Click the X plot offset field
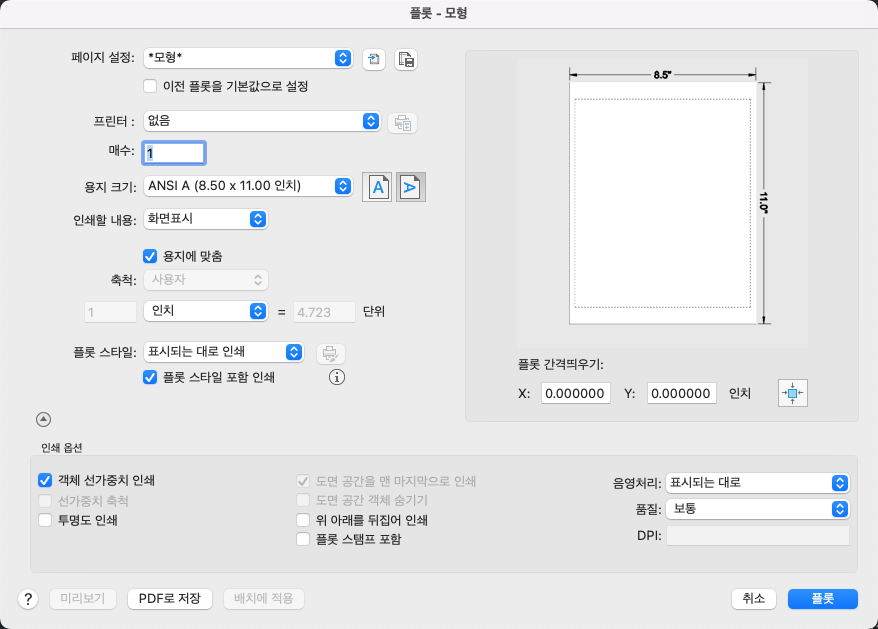 tap(576, 393)
